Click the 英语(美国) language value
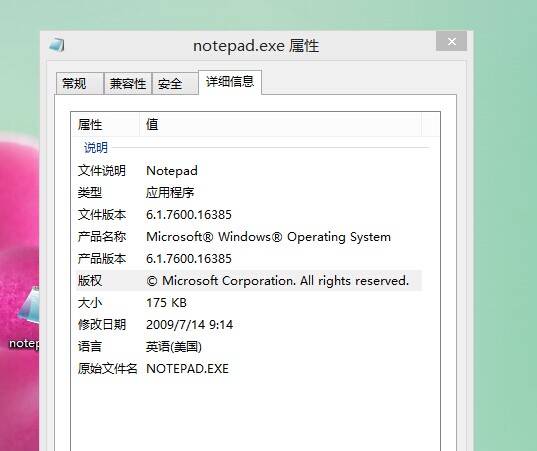This screenshot has height=451, width=537. [x=174, y=347]
